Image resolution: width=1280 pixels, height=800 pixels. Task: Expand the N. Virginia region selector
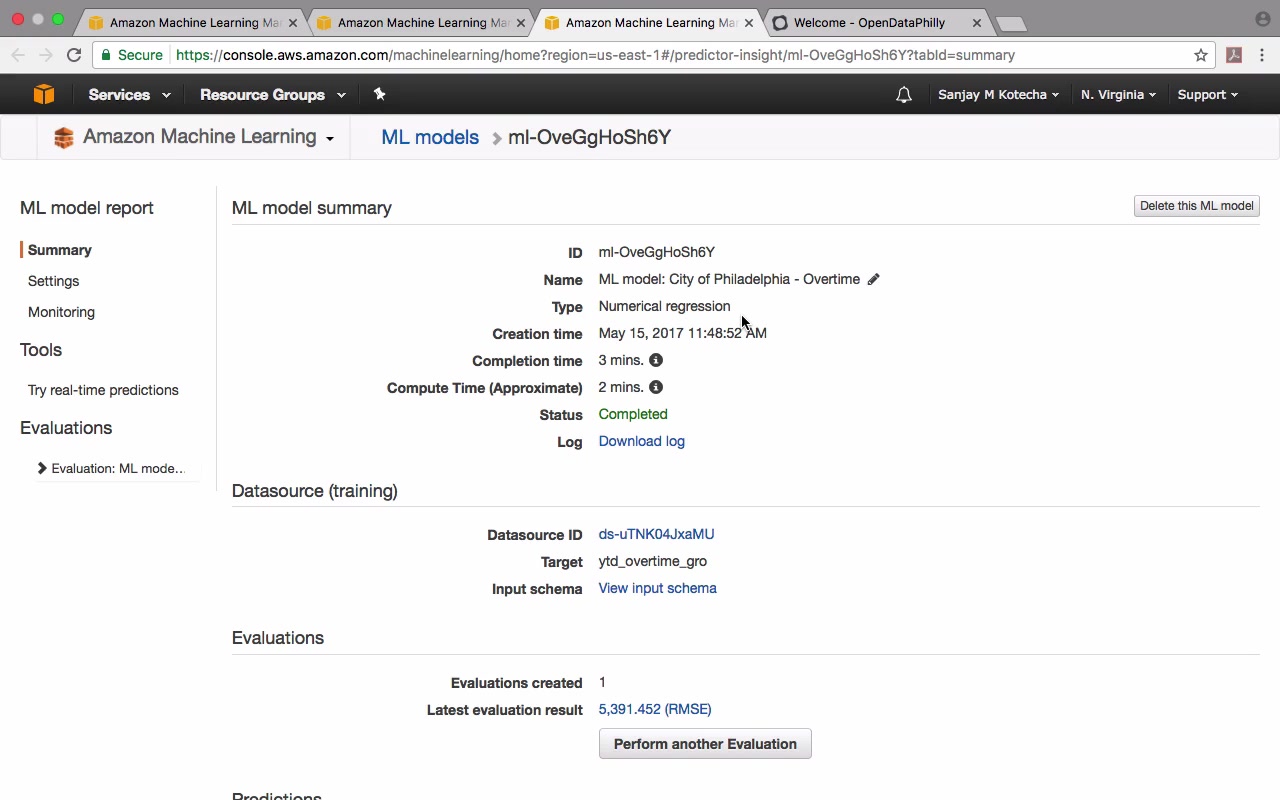pos(1118,95)
